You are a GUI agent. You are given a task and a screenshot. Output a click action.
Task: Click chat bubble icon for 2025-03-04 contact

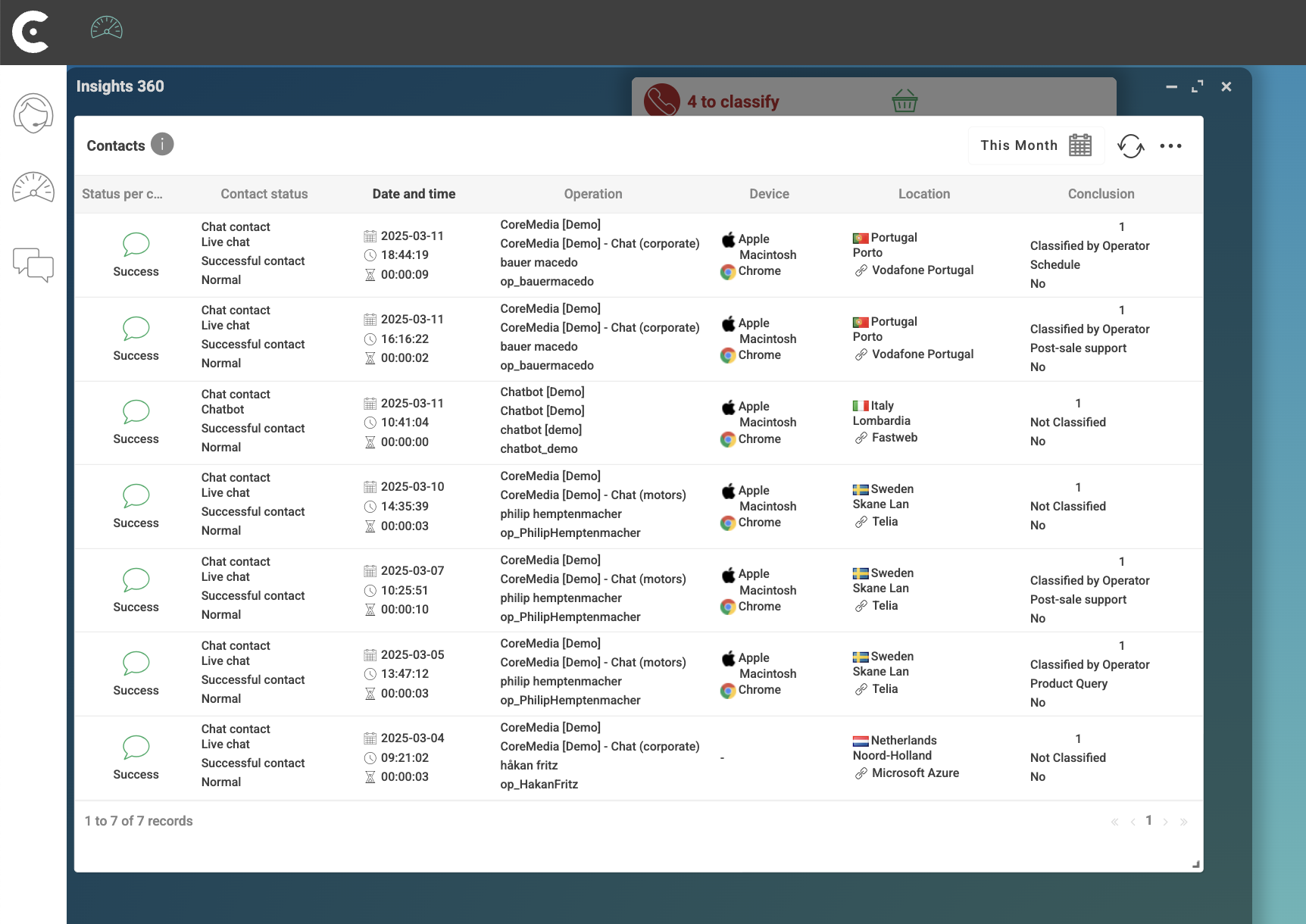click(136, 748)
